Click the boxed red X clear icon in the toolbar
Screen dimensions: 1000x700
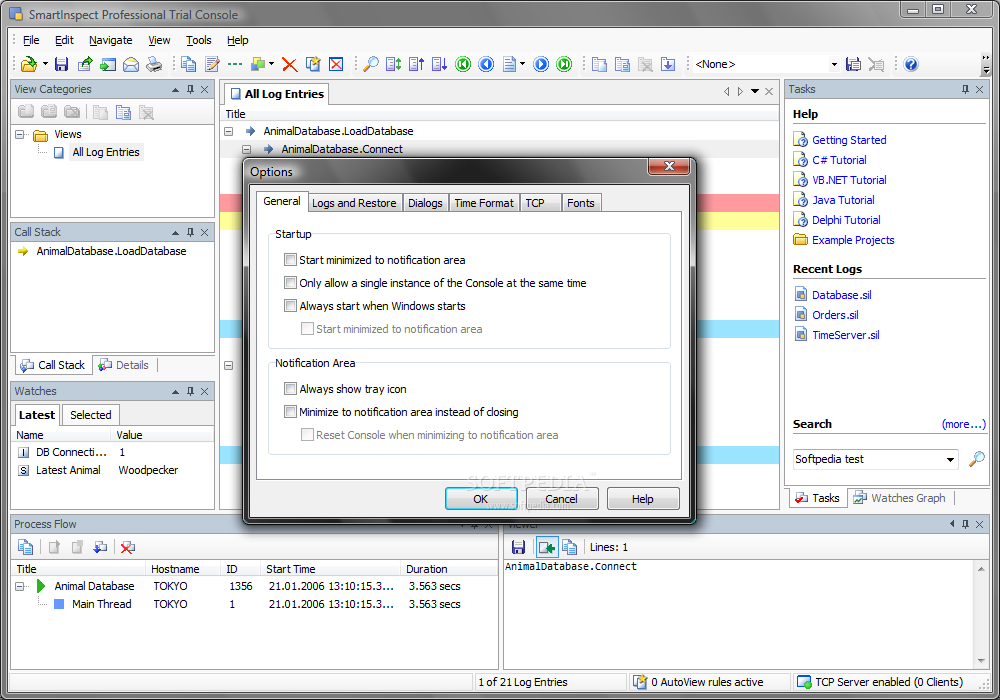click(x=336, y=64)
